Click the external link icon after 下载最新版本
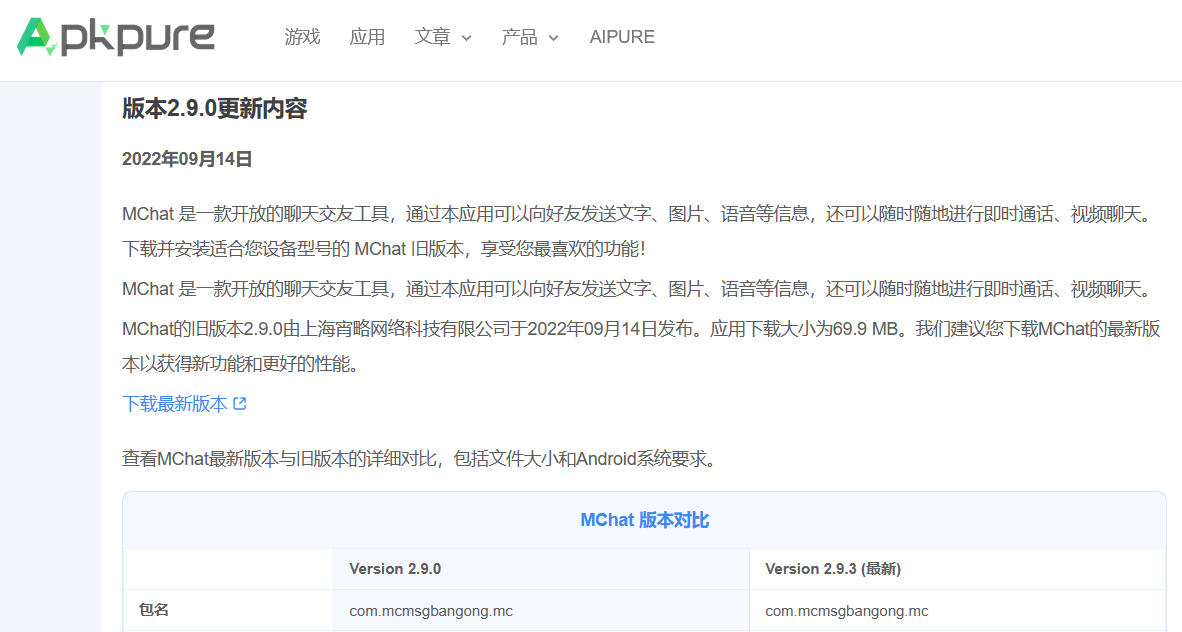1182x632 pixels. pyautogui.click(x=240, y=403)
